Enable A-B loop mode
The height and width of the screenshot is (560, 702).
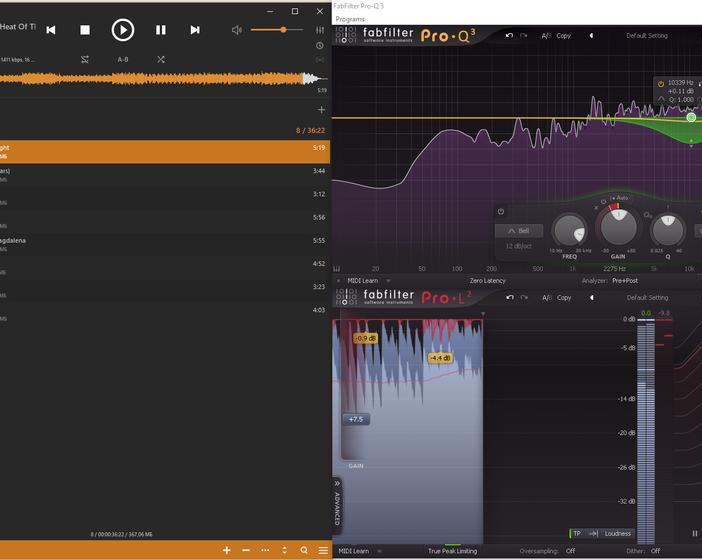[x=123, y=60]
